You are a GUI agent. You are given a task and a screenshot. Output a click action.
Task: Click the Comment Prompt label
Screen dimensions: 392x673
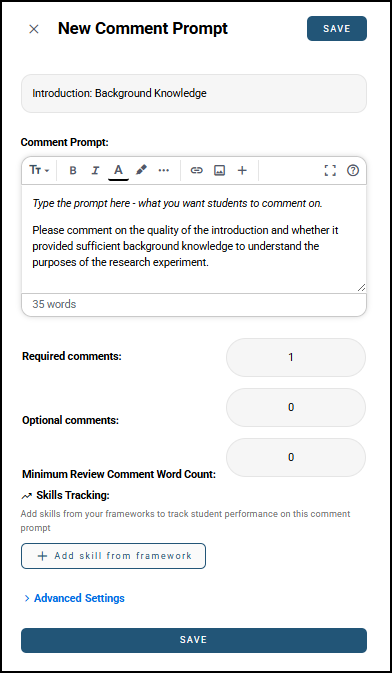click(65, 142)
